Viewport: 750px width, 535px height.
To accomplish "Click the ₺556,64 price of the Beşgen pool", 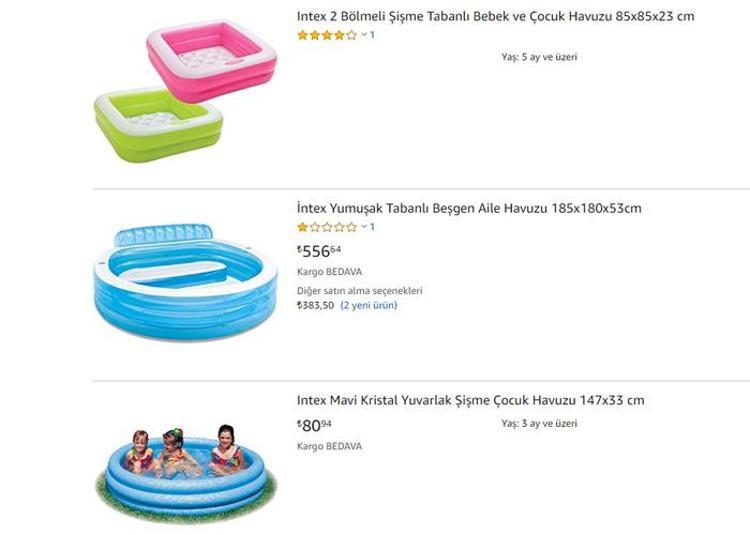I will [x=319, y=251].
